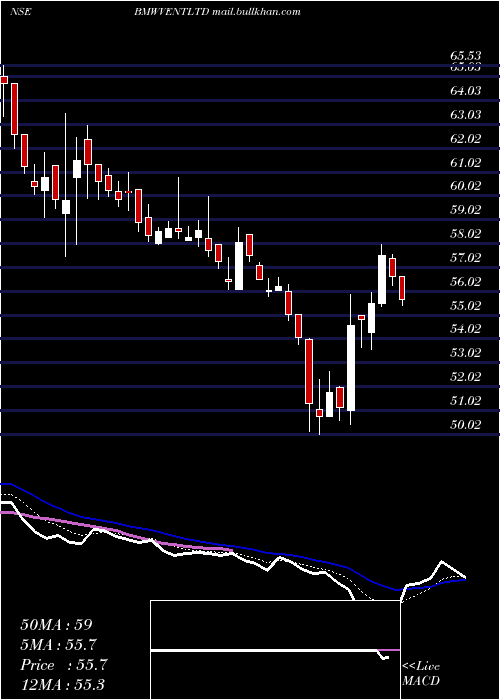Click the BMWVENTLTD mail.bullkhan.com title
500x700 pixels.
(x=217, y=12)
